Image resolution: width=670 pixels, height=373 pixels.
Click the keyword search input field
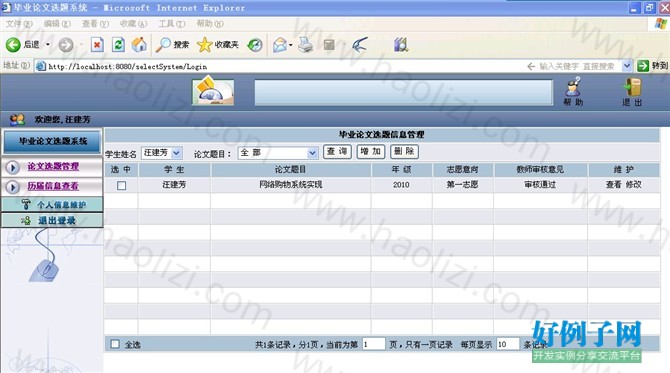[577, 66]
